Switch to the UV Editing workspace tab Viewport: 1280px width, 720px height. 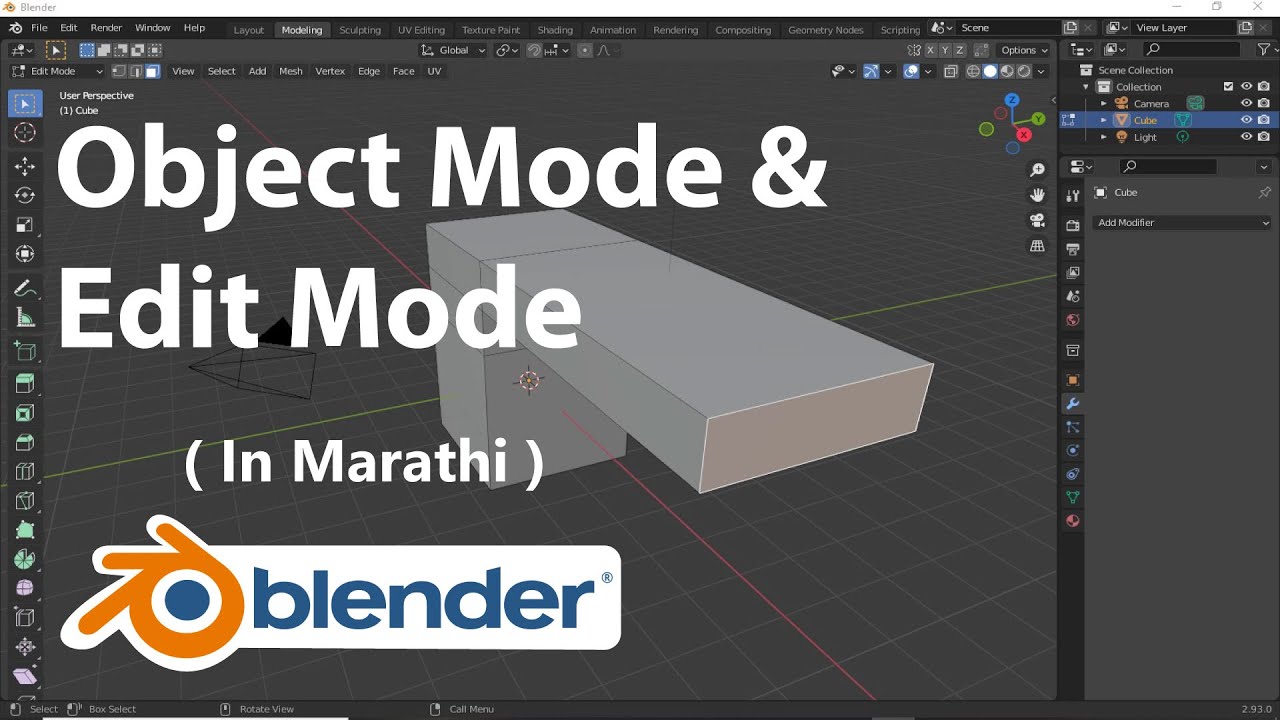pyautogui.click(x=421, y=30)
